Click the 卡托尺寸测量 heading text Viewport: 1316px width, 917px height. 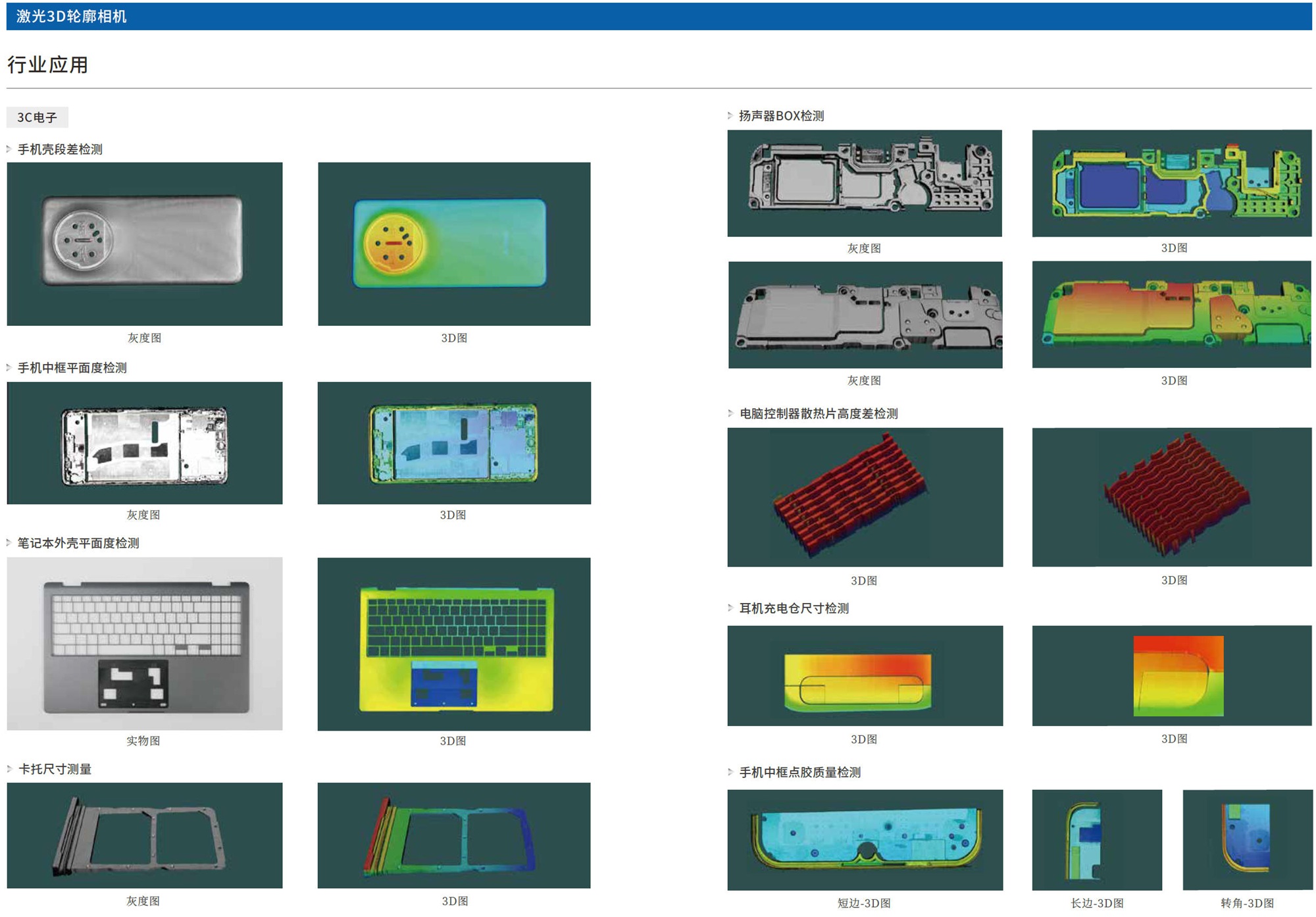click(55, 769)
